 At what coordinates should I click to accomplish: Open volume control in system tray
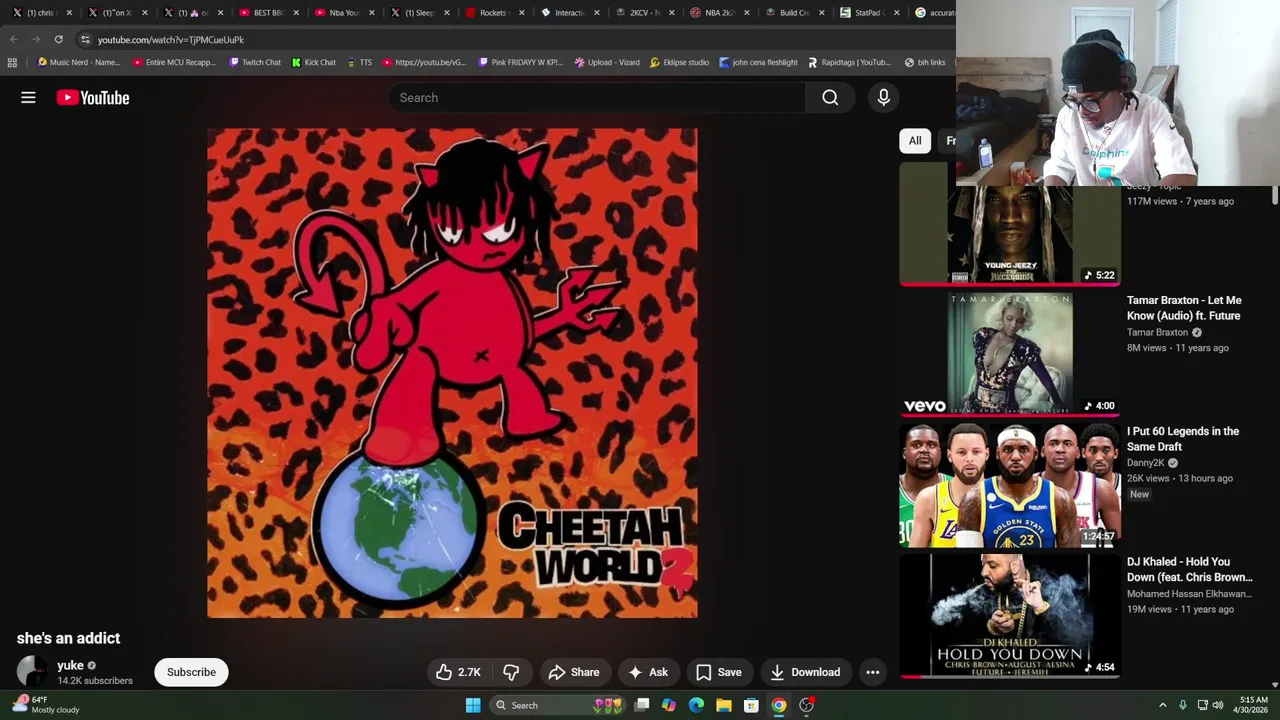(x=1218, y=705)
